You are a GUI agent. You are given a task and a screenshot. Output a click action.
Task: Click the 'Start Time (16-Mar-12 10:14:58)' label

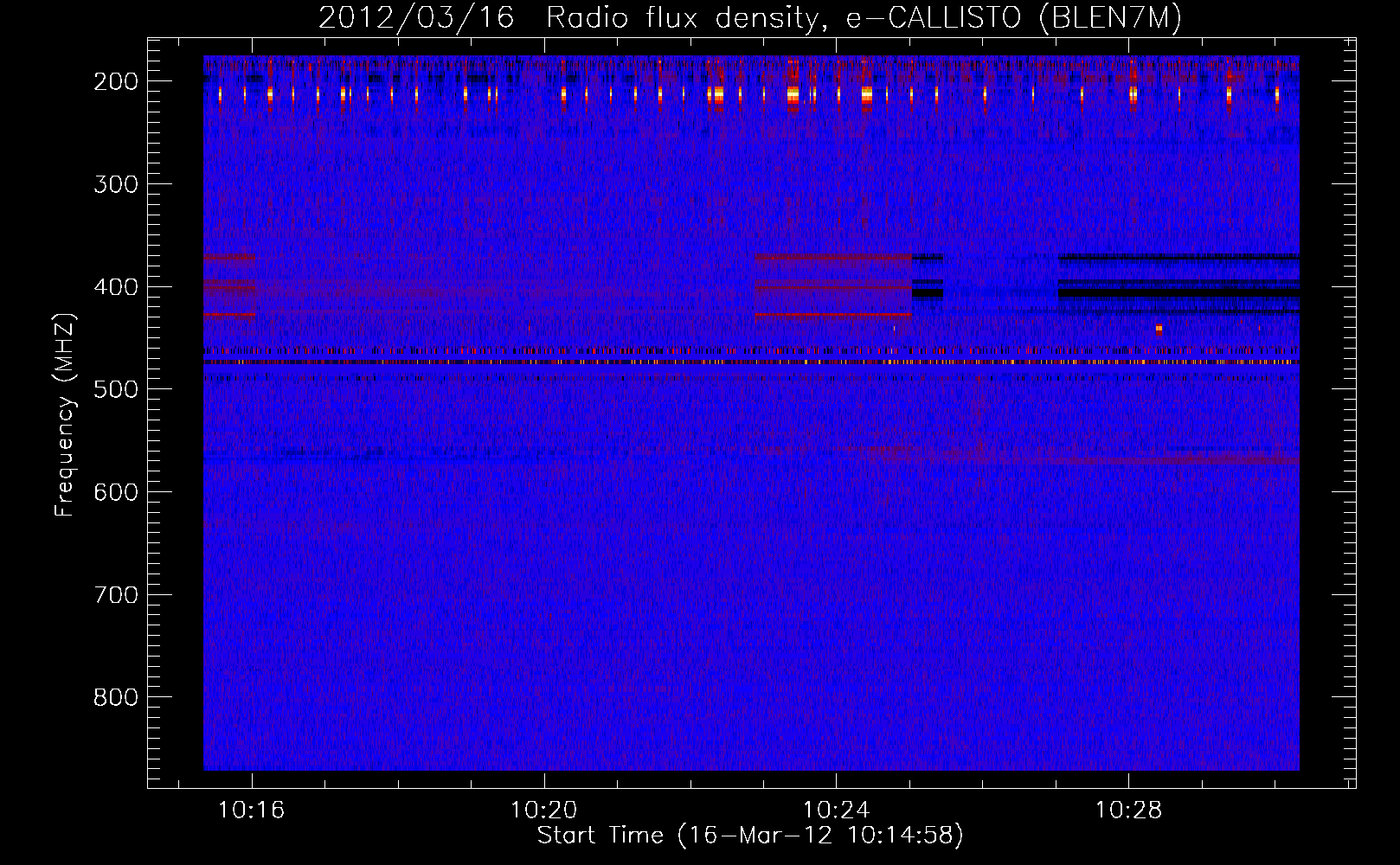[x=750, y=836]
